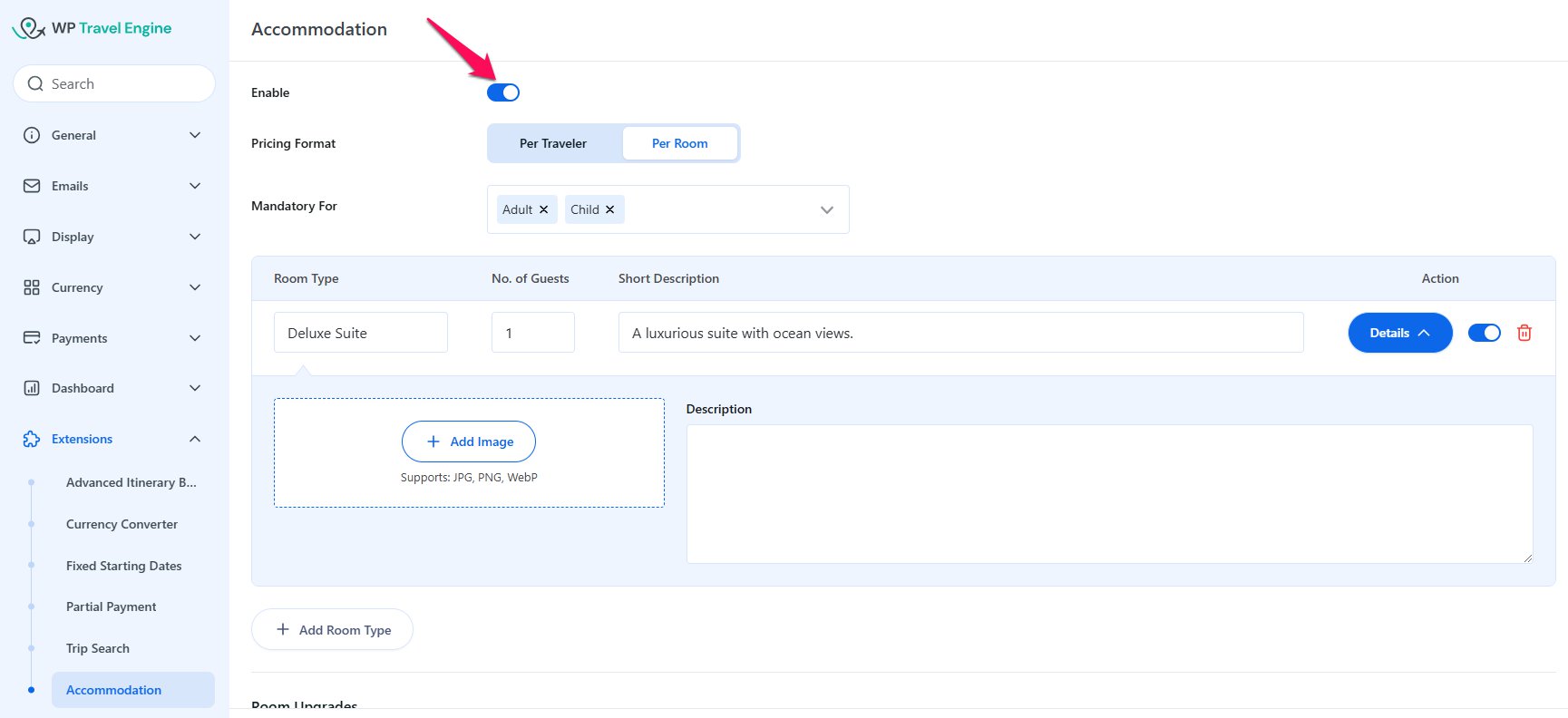The height and width of the screenshot is (718, 1568).
Task: Click the Add Image button
Action: [469, 441]
